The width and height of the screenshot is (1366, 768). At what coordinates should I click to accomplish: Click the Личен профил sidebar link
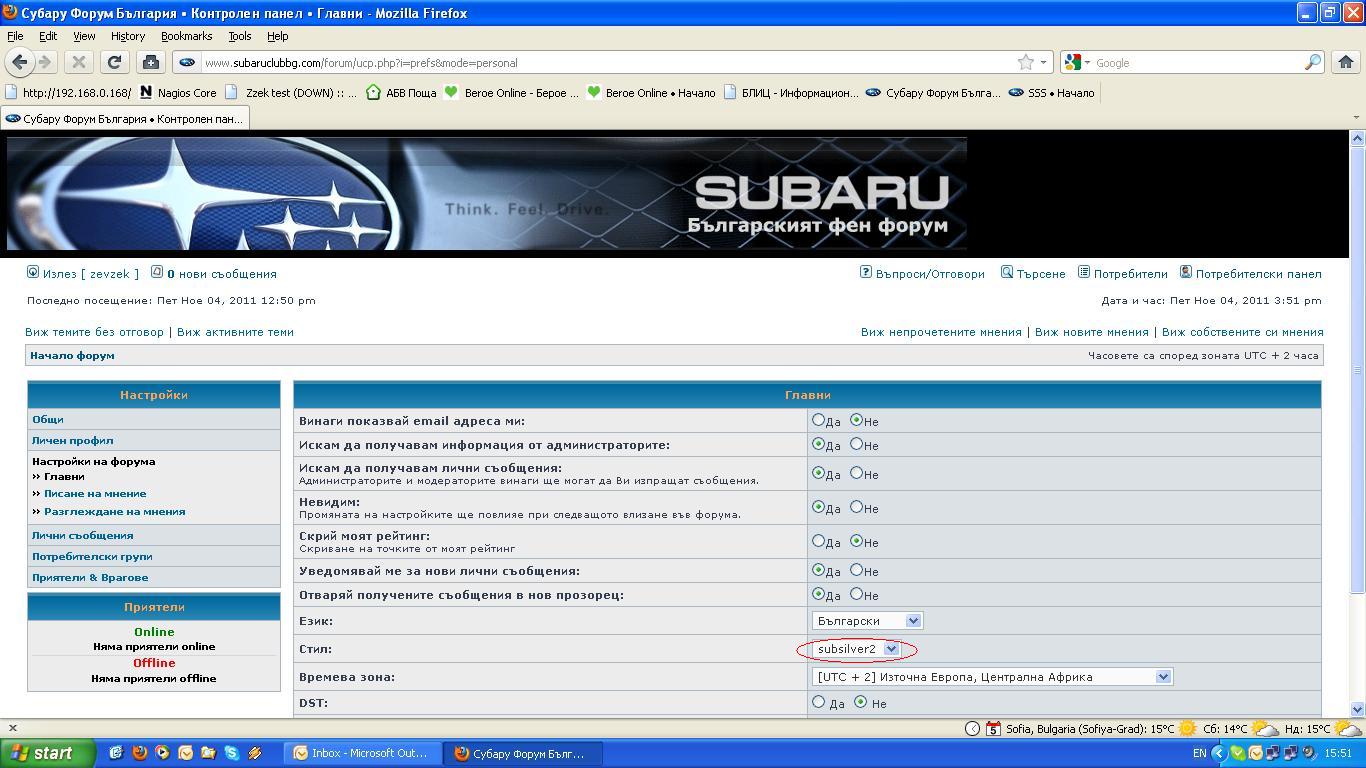(x=72, y=440)
